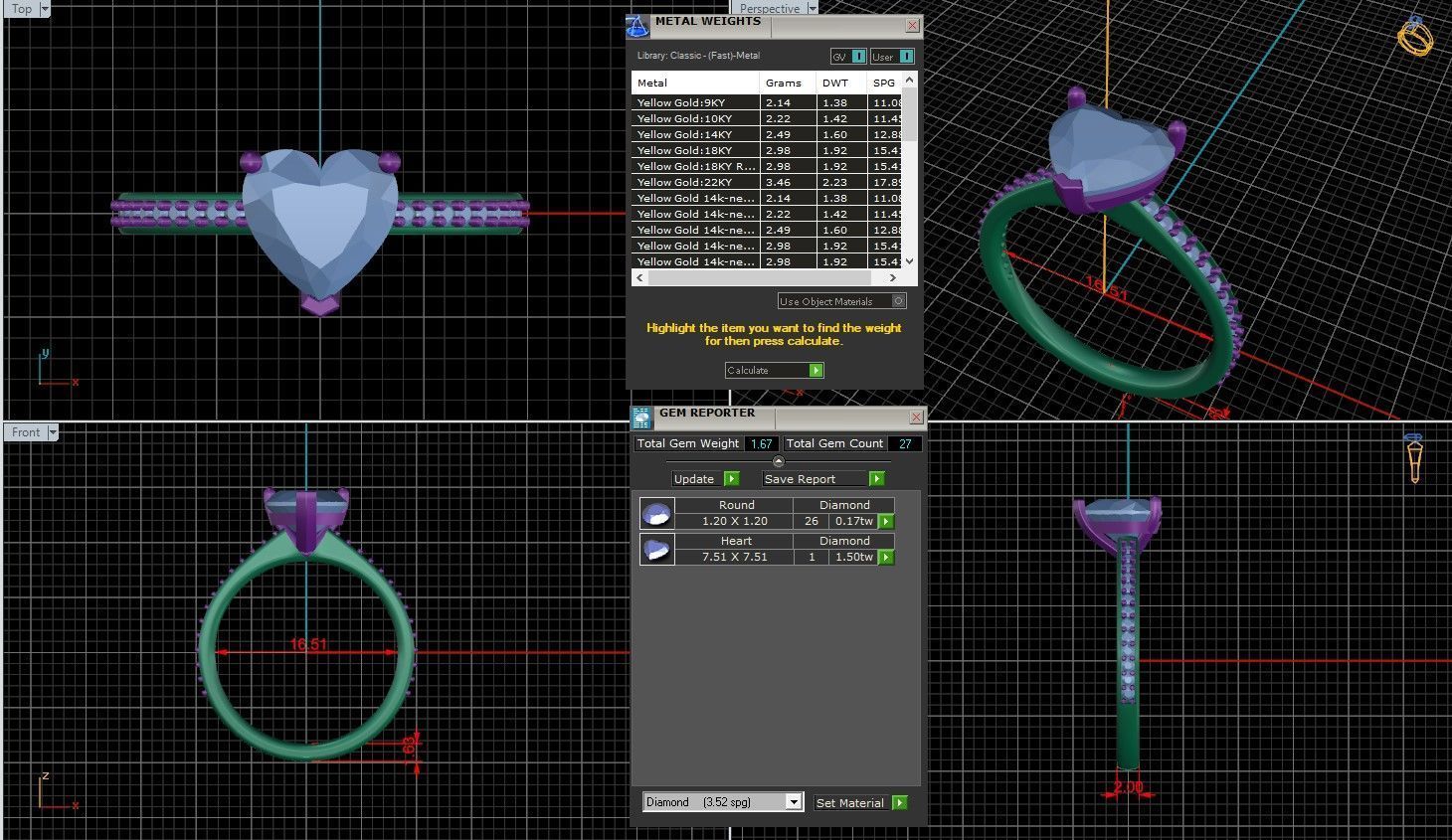Image resolution: width=1452 pixels, height=840 pixels.
Task: Click the Perspective viewport title
Action: coord(770,8)
